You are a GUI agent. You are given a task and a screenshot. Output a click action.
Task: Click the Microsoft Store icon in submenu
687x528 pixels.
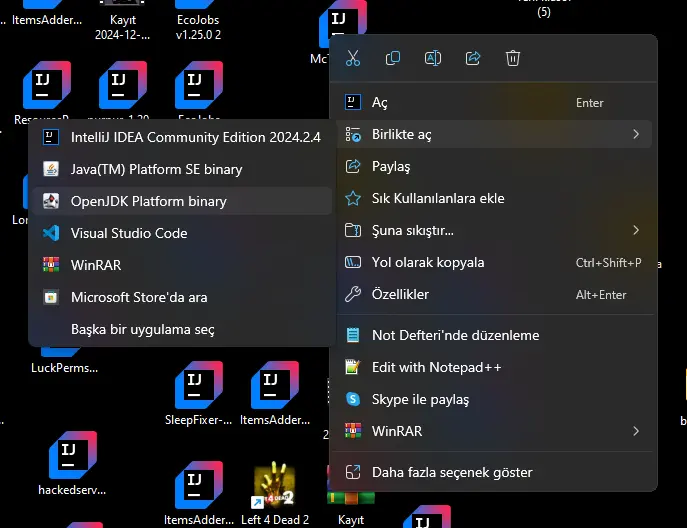pos(51,297)
